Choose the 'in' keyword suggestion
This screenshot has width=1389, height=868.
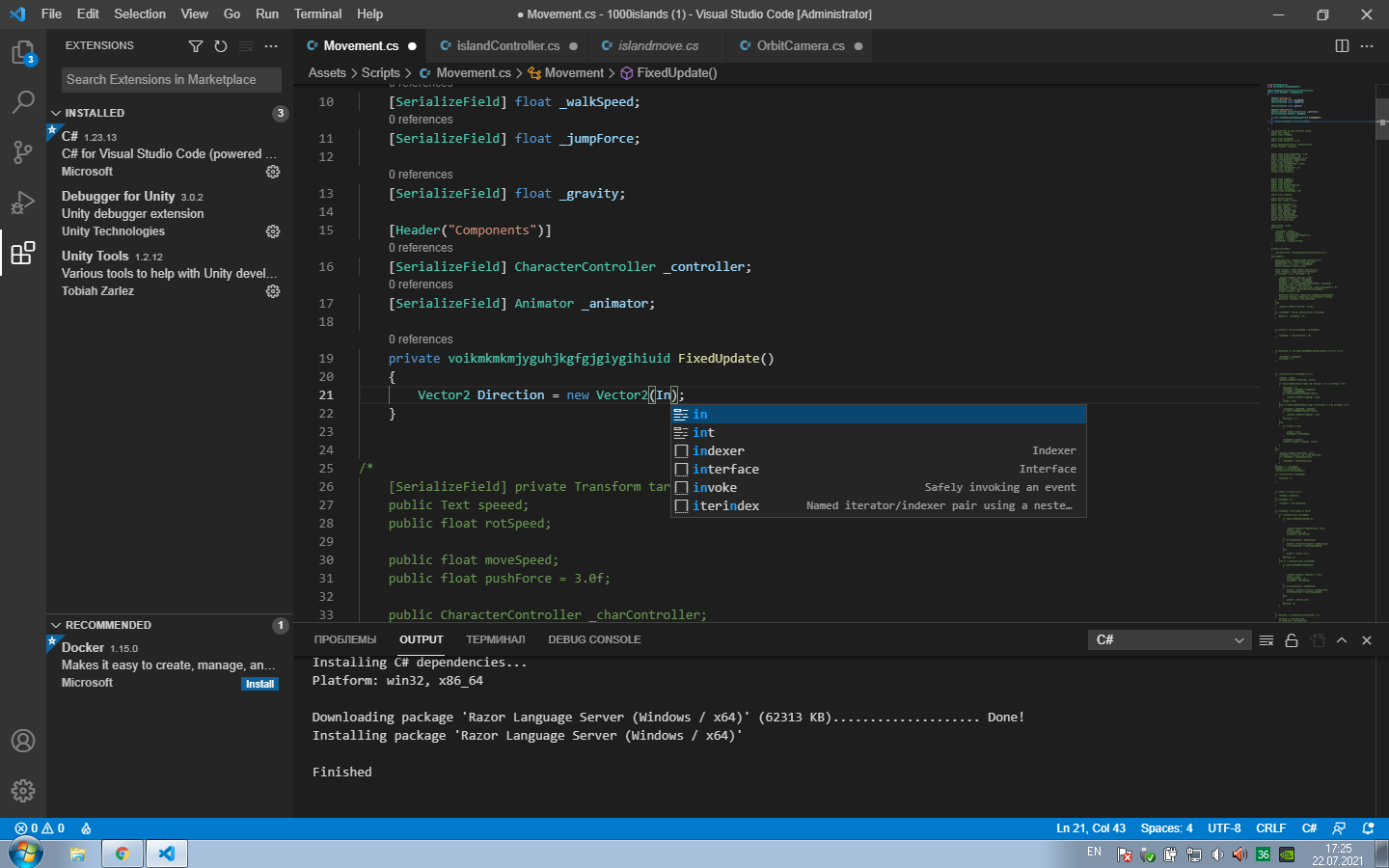[x=879, y=415]
